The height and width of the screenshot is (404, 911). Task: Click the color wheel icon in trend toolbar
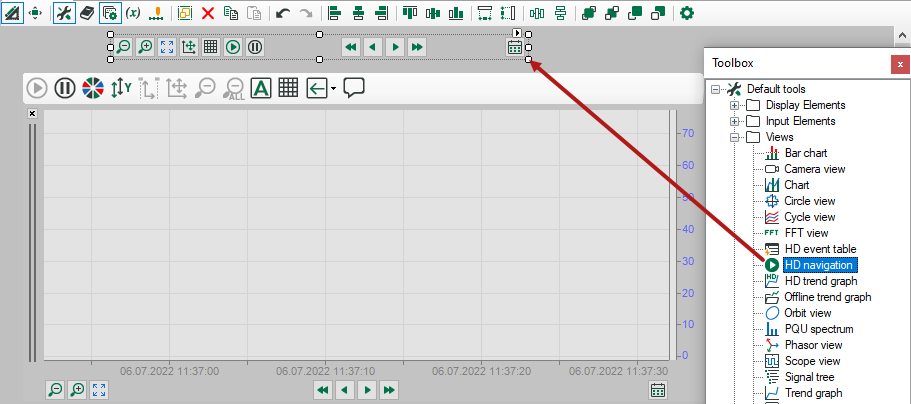93,88
